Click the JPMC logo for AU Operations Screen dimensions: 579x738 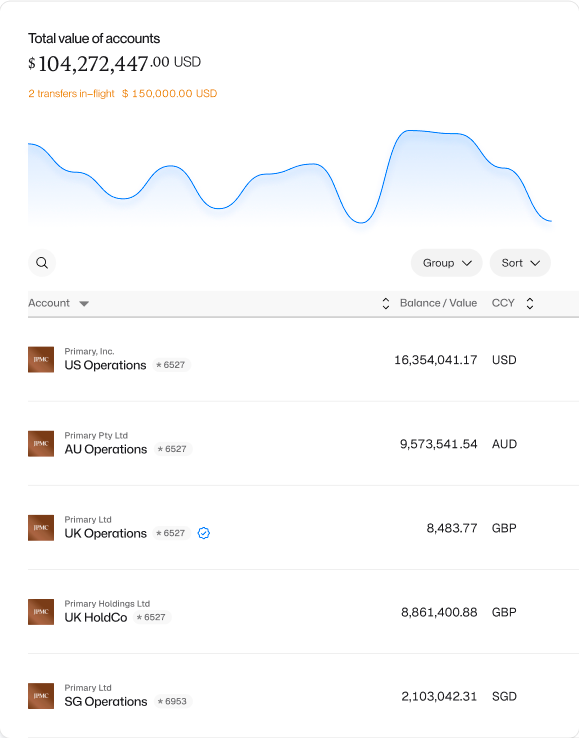coord(41,444)
